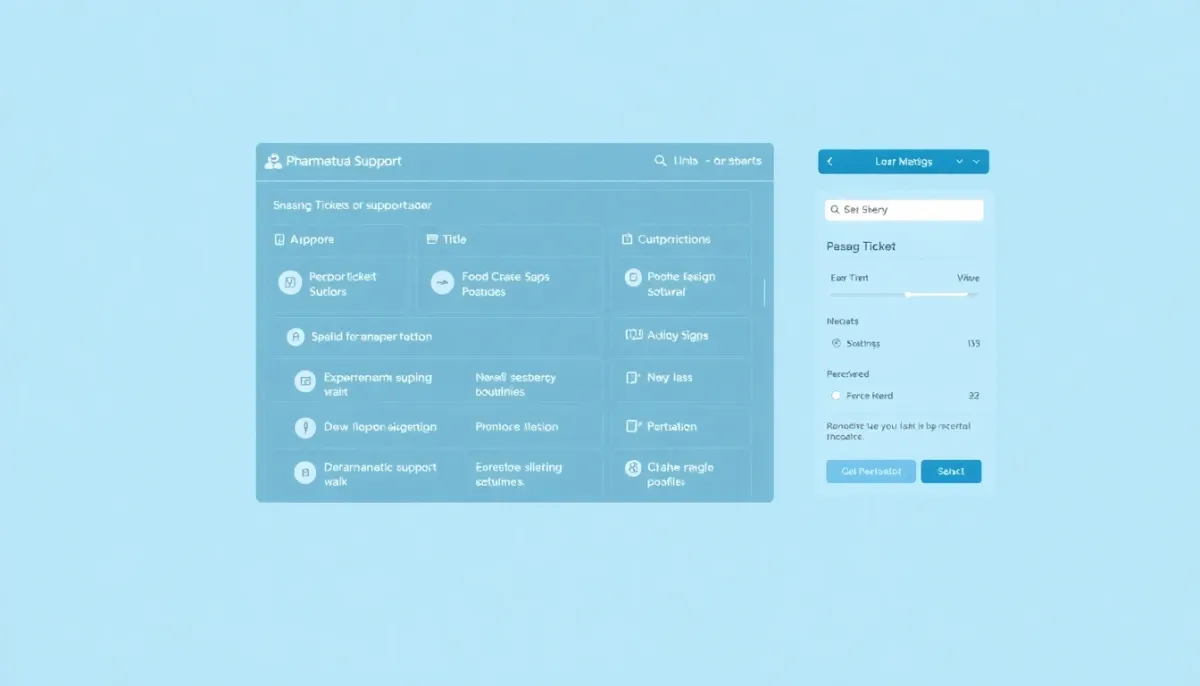The image size is (1200, 686).
Task: Click the search magnifier icon in header
Action: [x=660, y=160]
